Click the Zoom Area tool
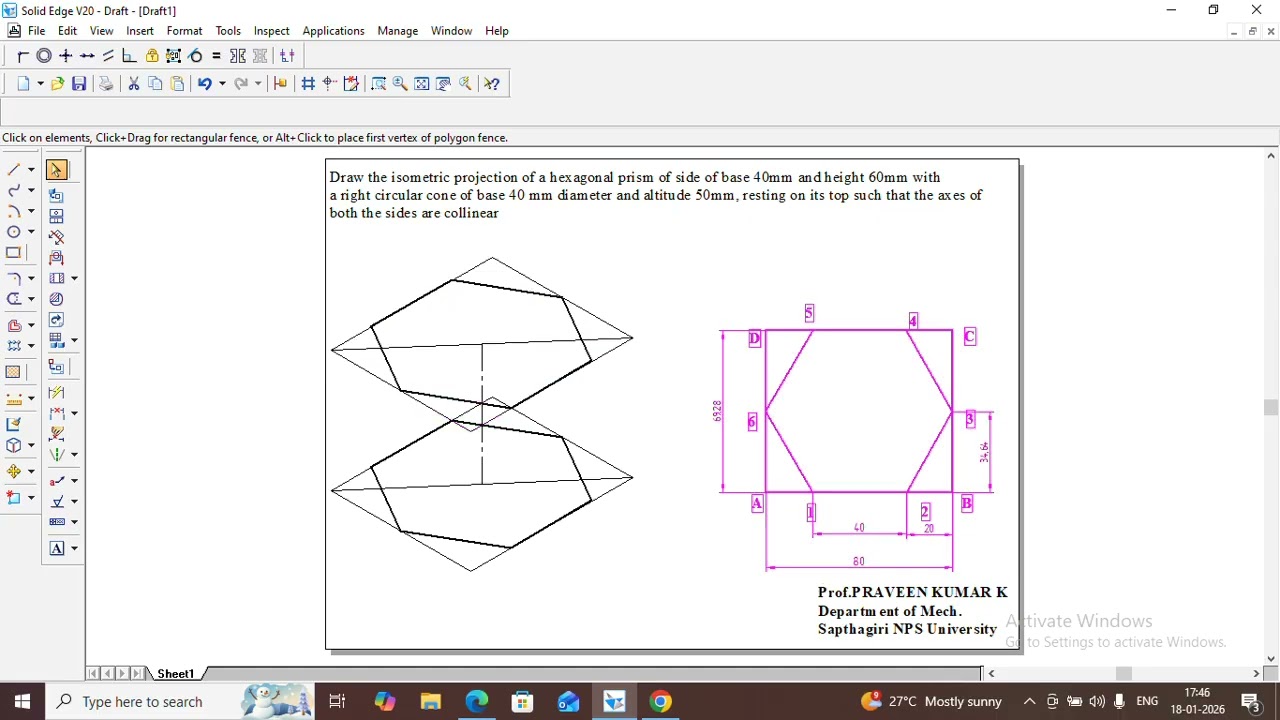Viewport: 1280px width, 720px height. (x=378, y=84)
